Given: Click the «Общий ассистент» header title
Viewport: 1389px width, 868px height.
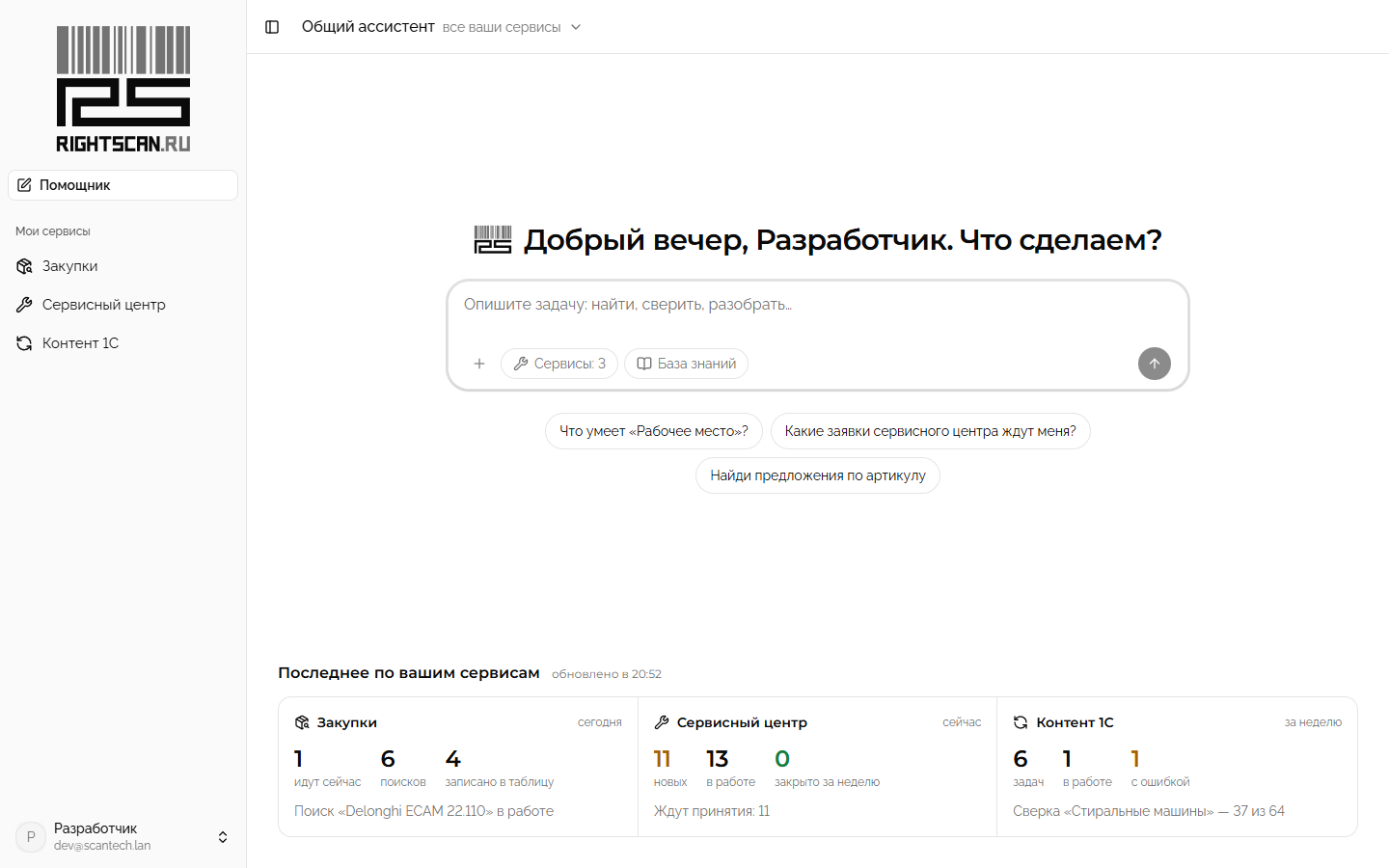Looking at the screenshot, I should click(x=368, y=27).
